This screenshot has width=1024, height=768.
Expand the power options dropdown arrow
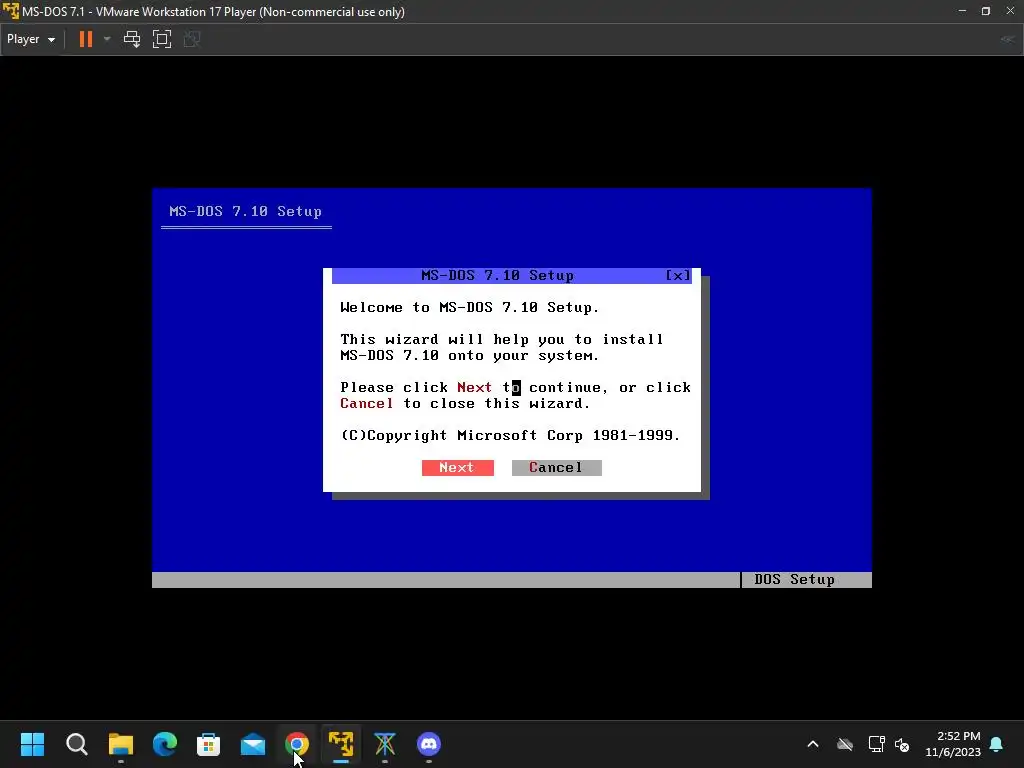tap(107, 39)
